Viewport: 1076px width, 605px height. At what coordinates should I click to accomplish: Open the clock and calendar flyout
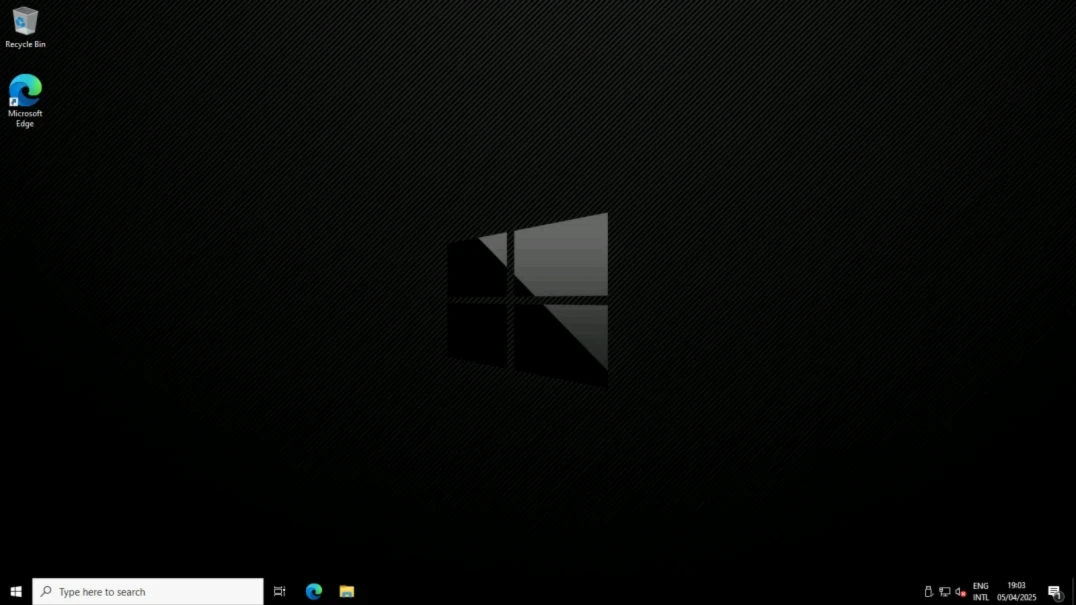1016,591
